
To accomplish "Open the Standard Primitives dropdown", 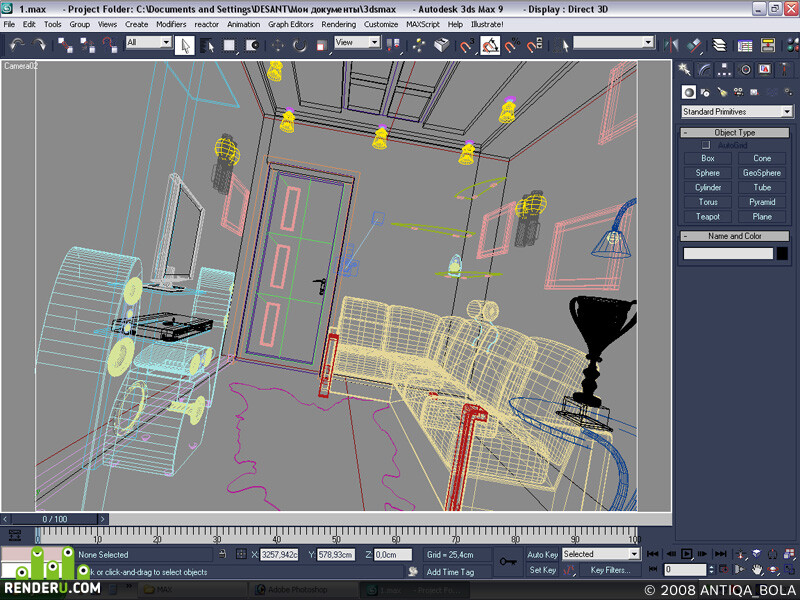I will click(x=737, y=112).
